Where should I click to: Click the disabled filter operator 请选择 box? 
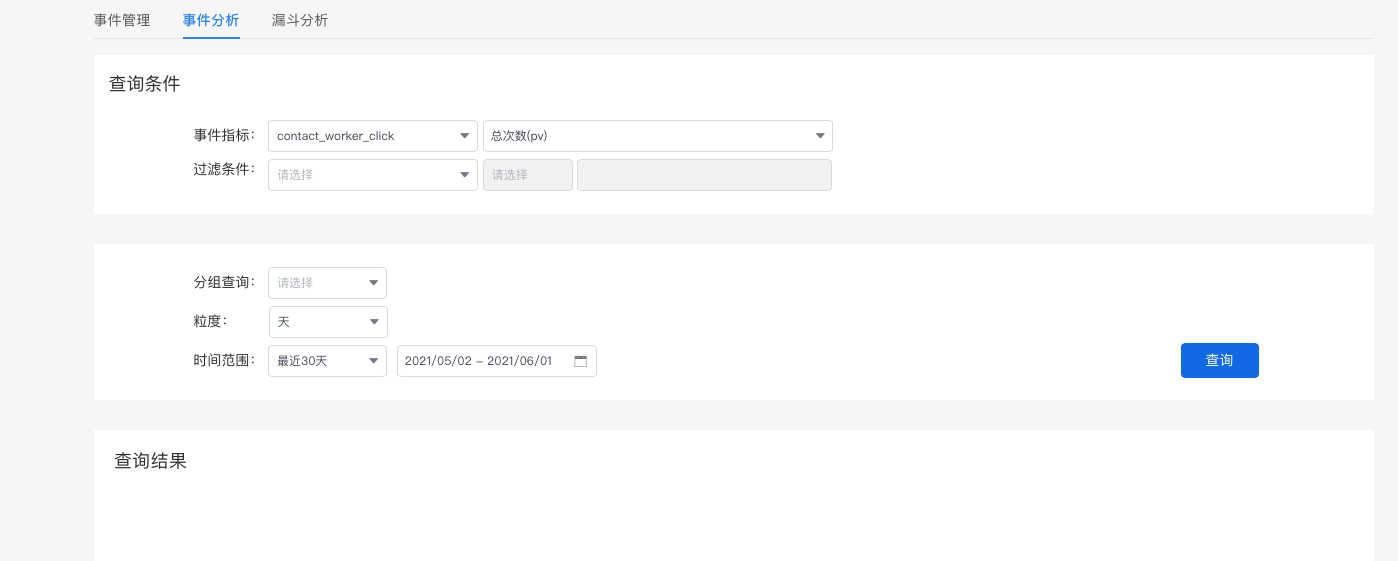click(x=528, y=175)
